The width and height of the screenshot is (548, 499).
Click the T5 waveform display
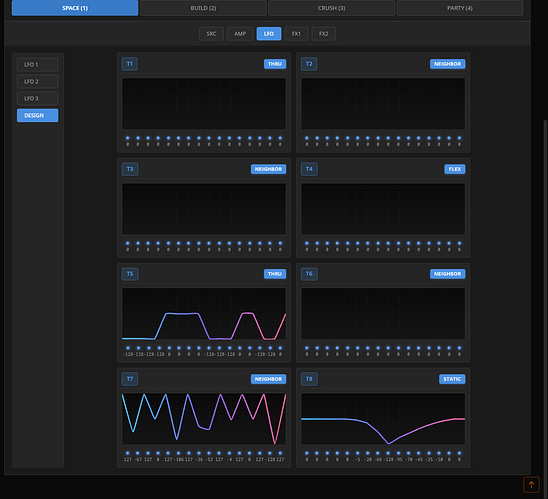(x=204, y=314)
